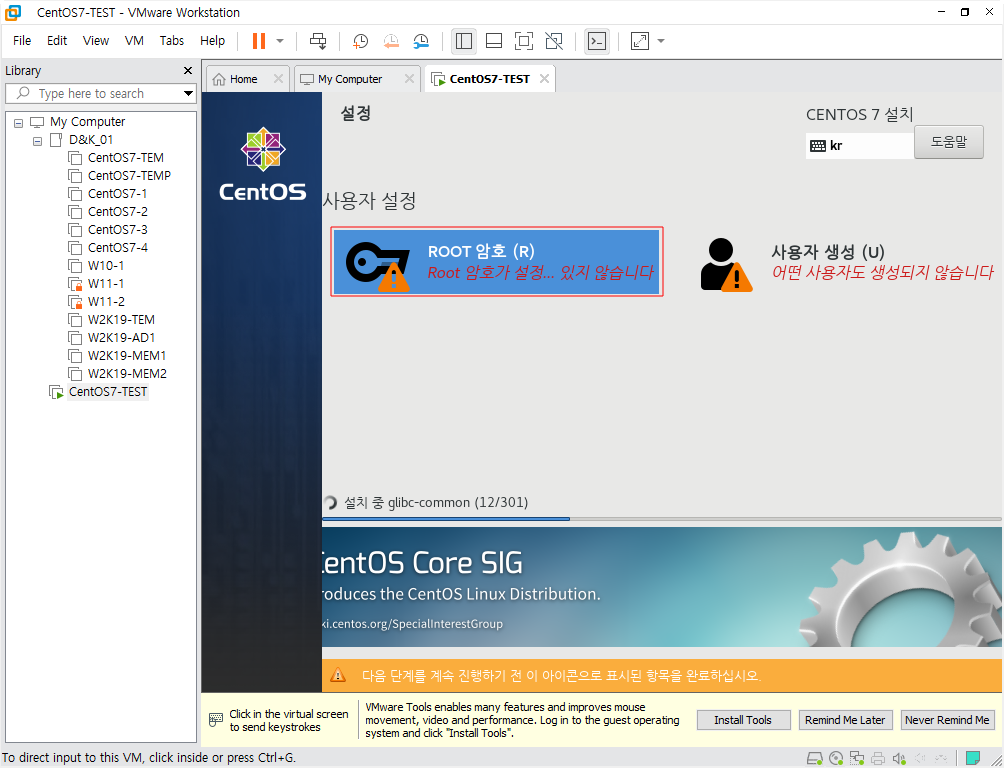Take a snapshot of this VM

point(360,41)
